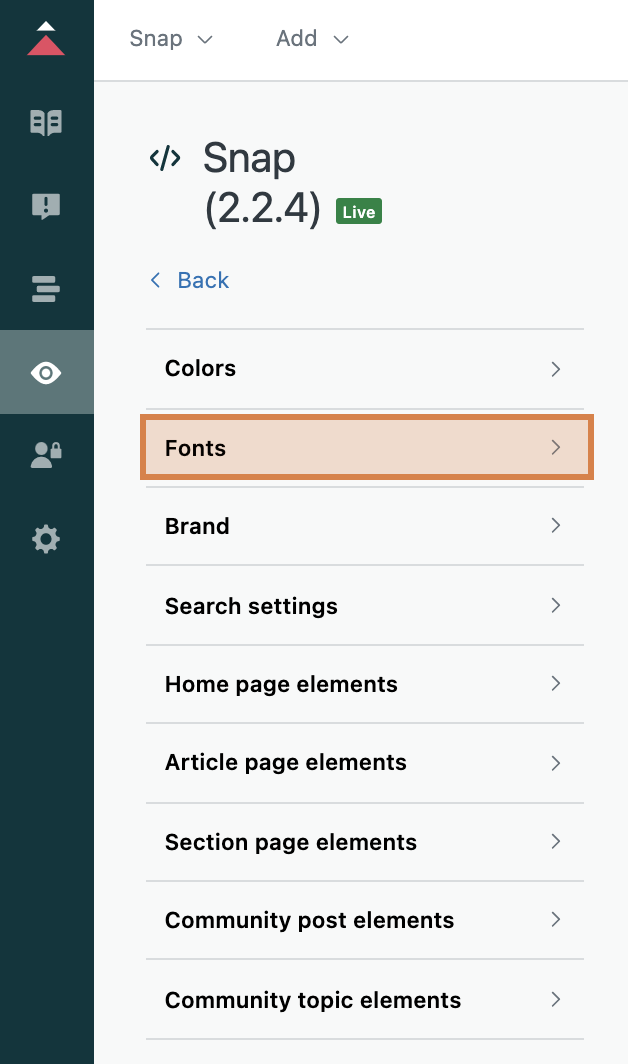The image size is (628, 1064).
Task: Open the customize design eye icon
Action: [x=46, y=373]
